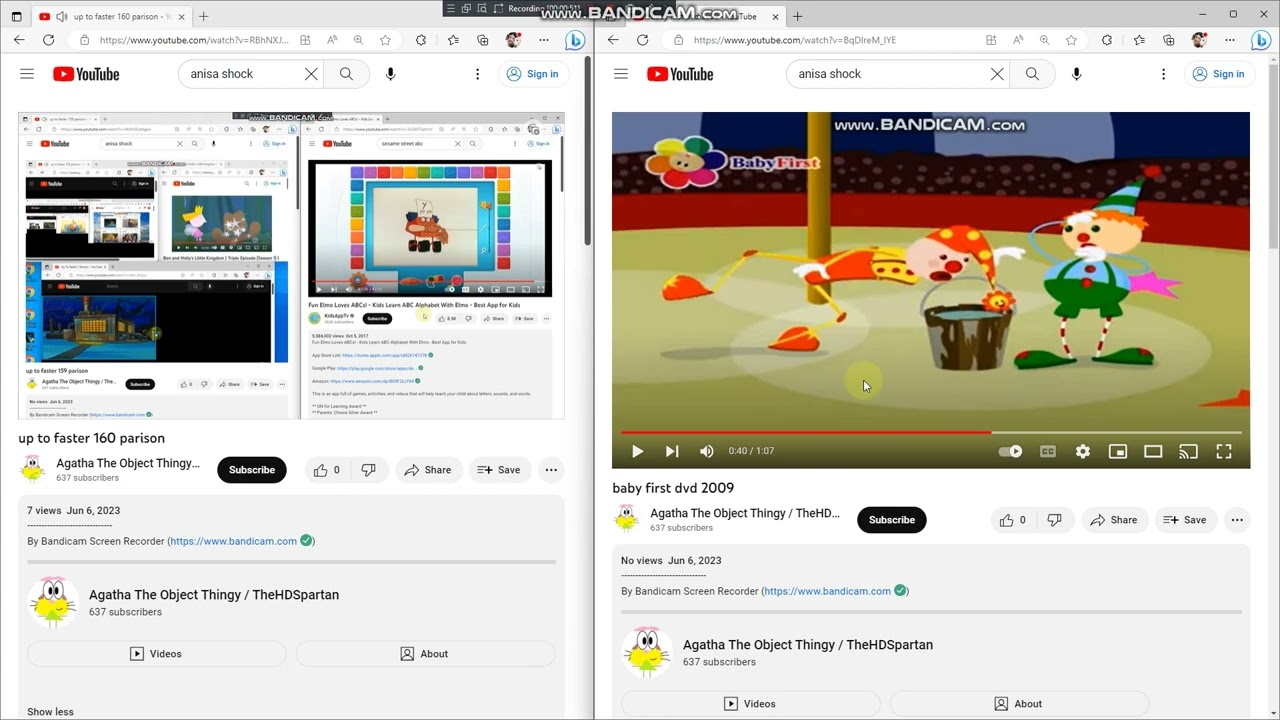This screenshot has width=1280, height=720.
Task: Add right page to favorites star
Action: pos(1071,40)
